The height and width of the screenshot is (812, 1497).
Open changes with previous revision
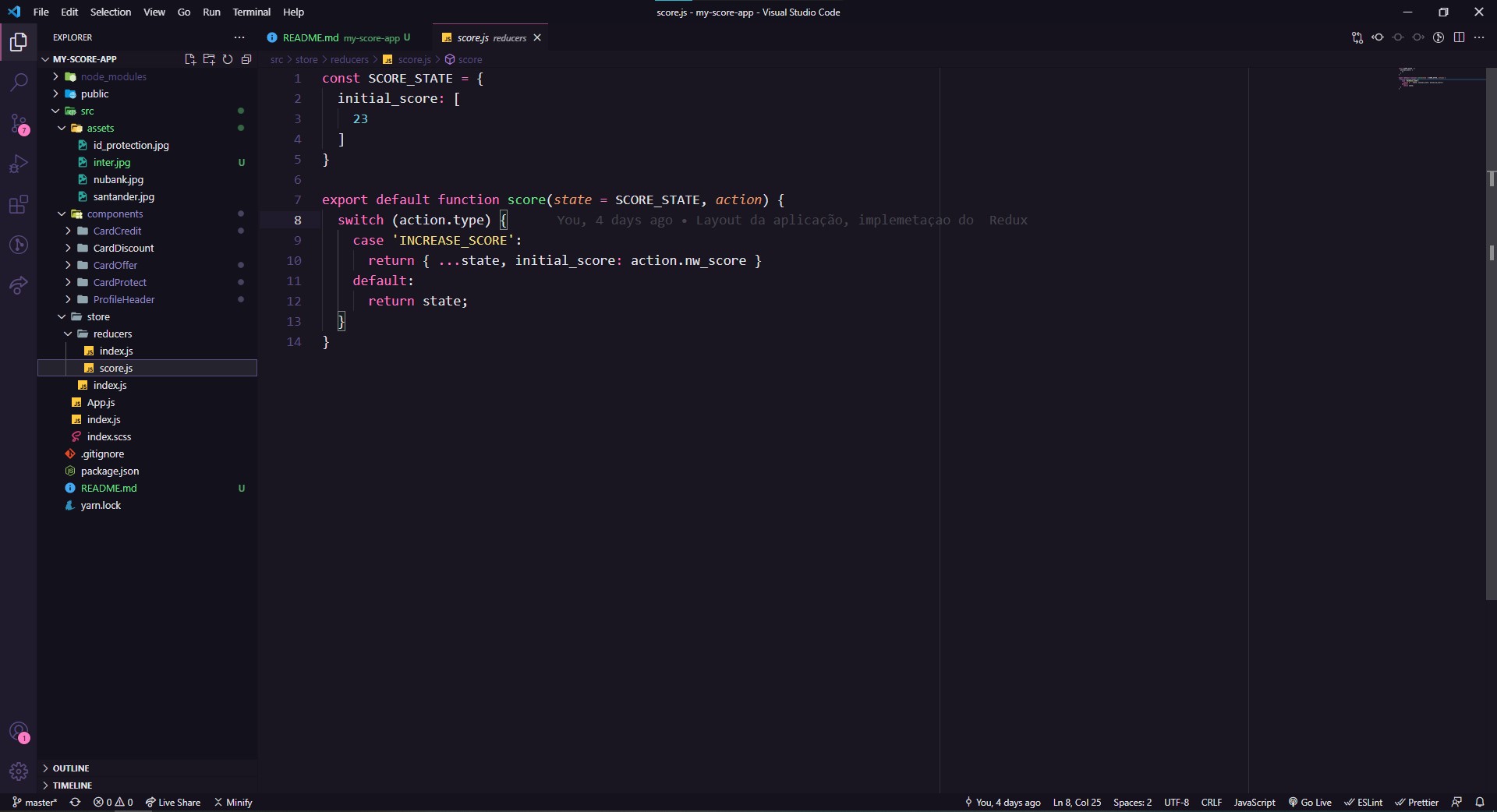click(1378, 37)
